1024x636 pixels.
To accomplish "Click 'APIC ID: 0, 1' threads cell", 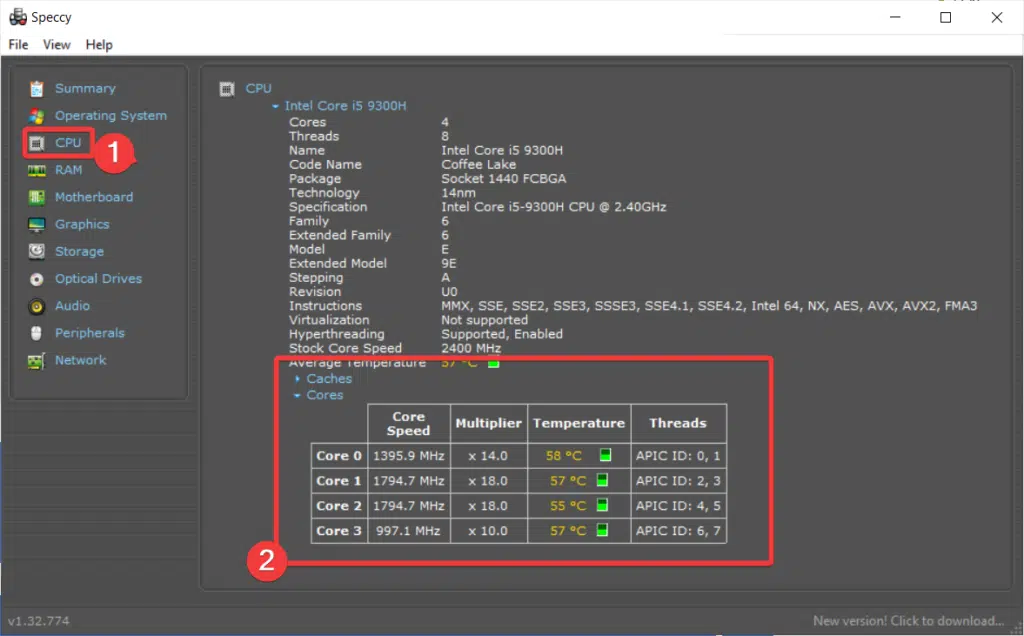I will (678, 456).
